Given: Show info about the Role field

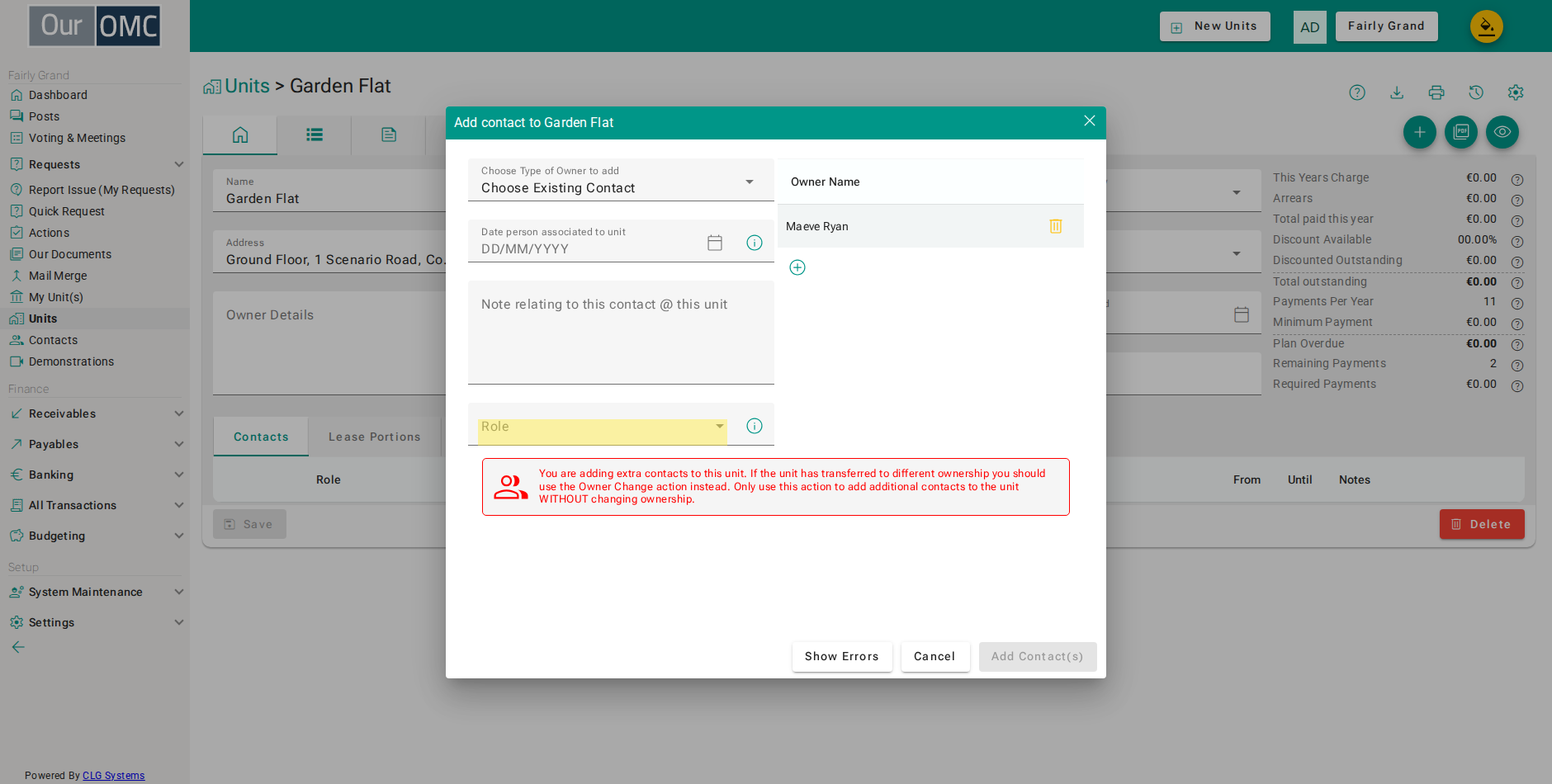Looking at the screenshot, I should click(x=755, y=426).
